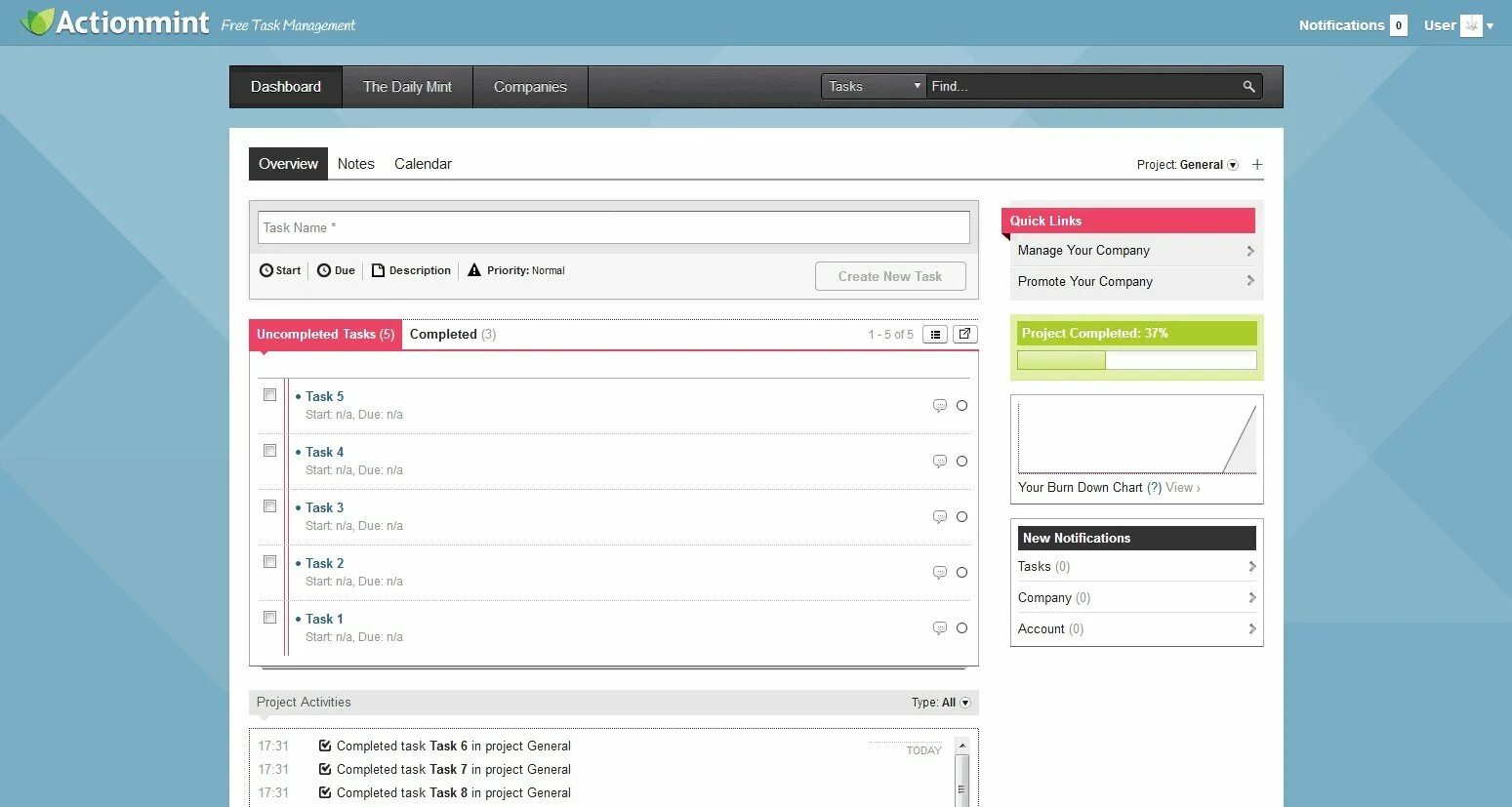
Task: Expand Tasks notifications chevron
Action: click(x=1251, y=567)
